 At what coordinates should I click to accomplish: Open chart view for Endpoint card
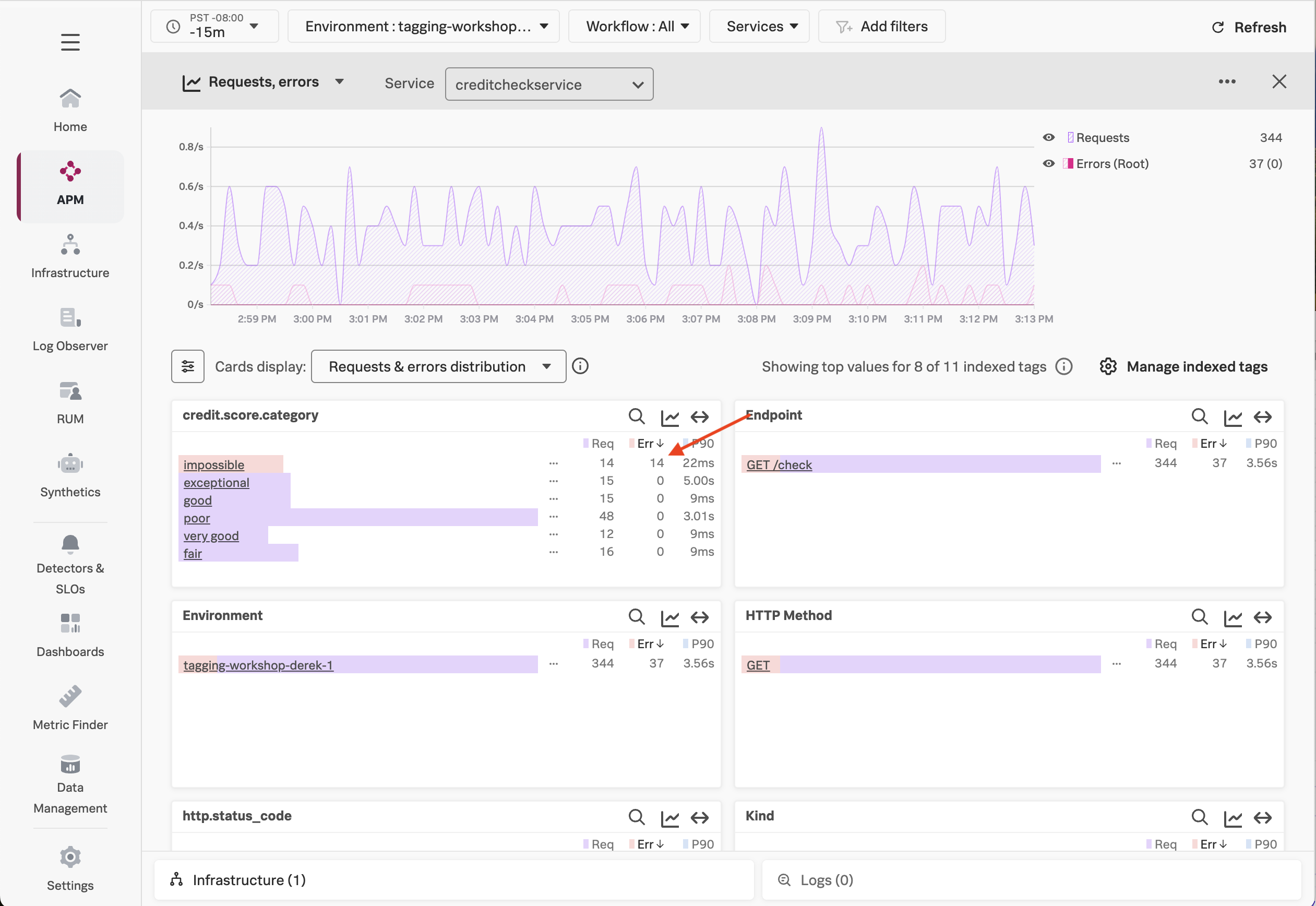point(1232,417)
